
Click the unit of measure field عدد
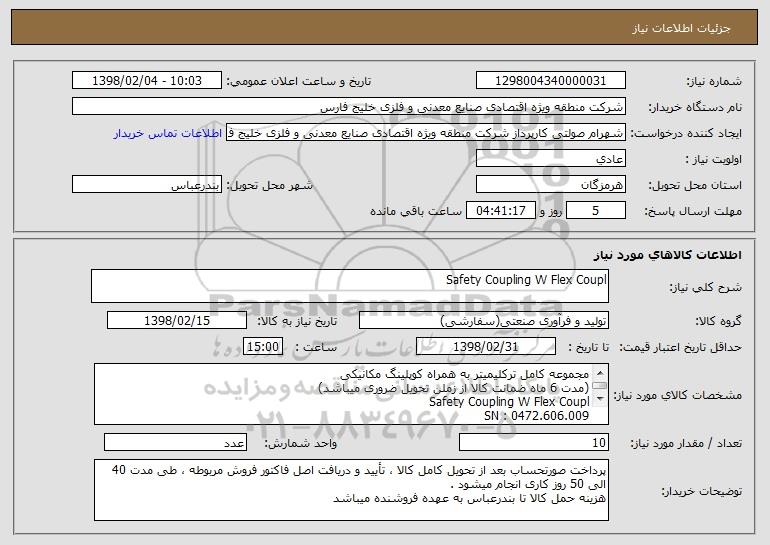[175, 442]
